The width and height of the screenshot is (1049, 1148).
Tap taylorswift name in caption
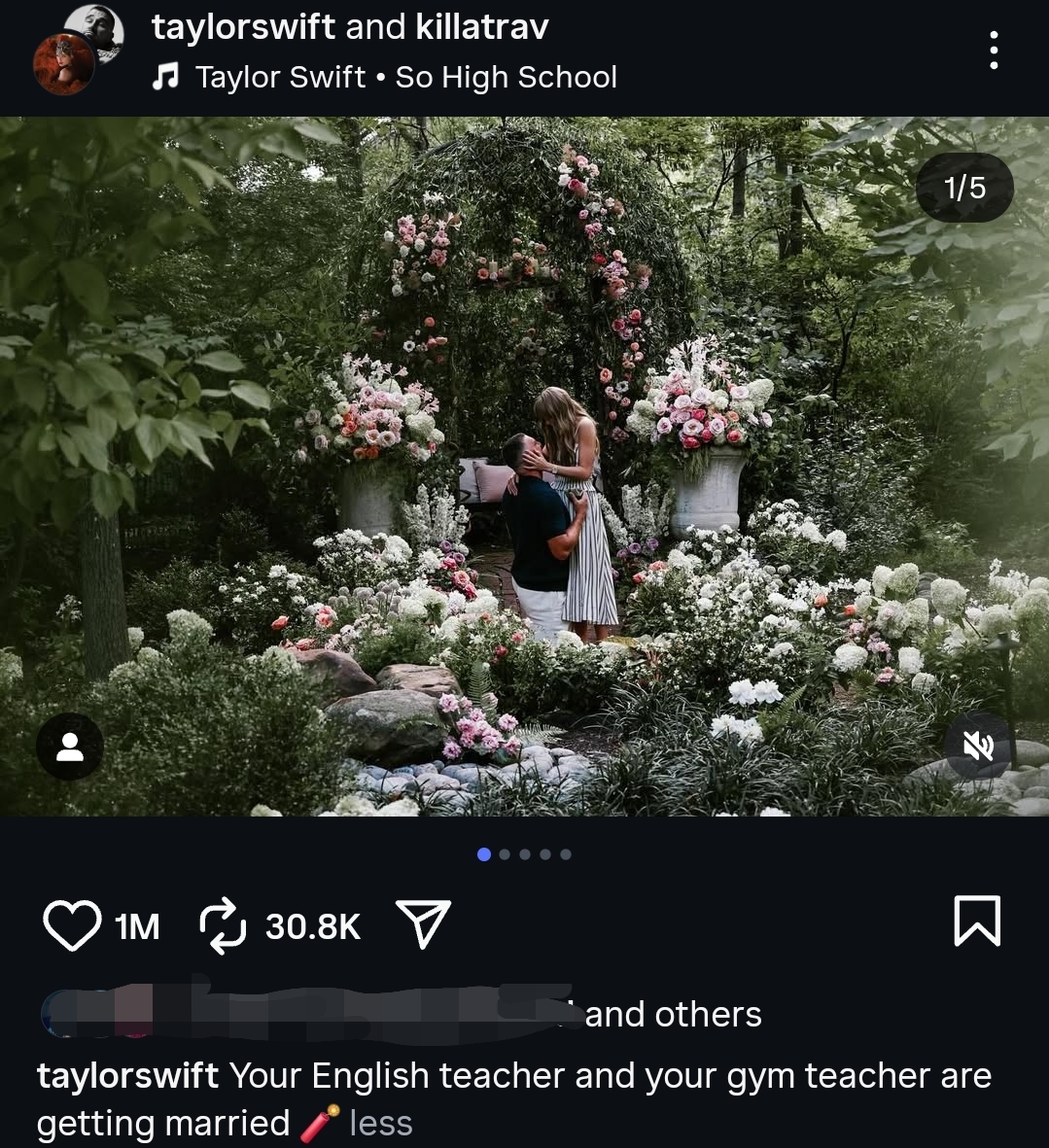click(127, 1076)
